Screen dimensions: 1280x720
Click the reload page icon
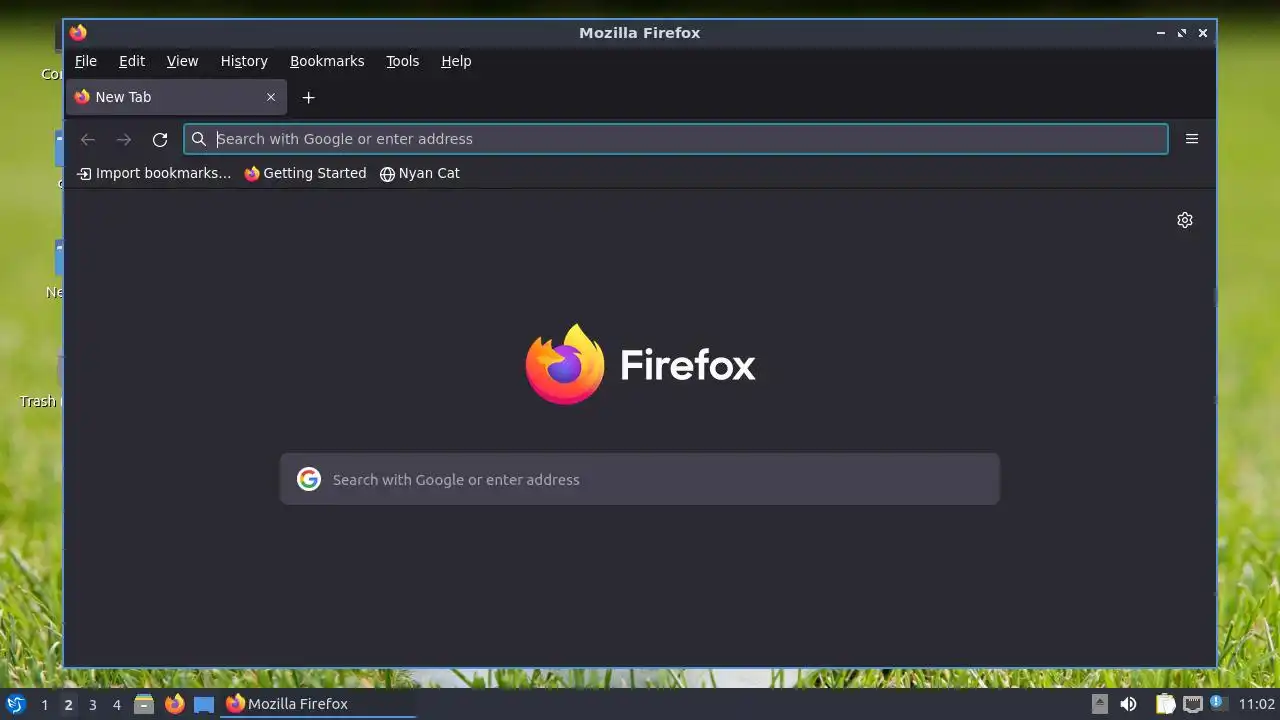(160, 139)
